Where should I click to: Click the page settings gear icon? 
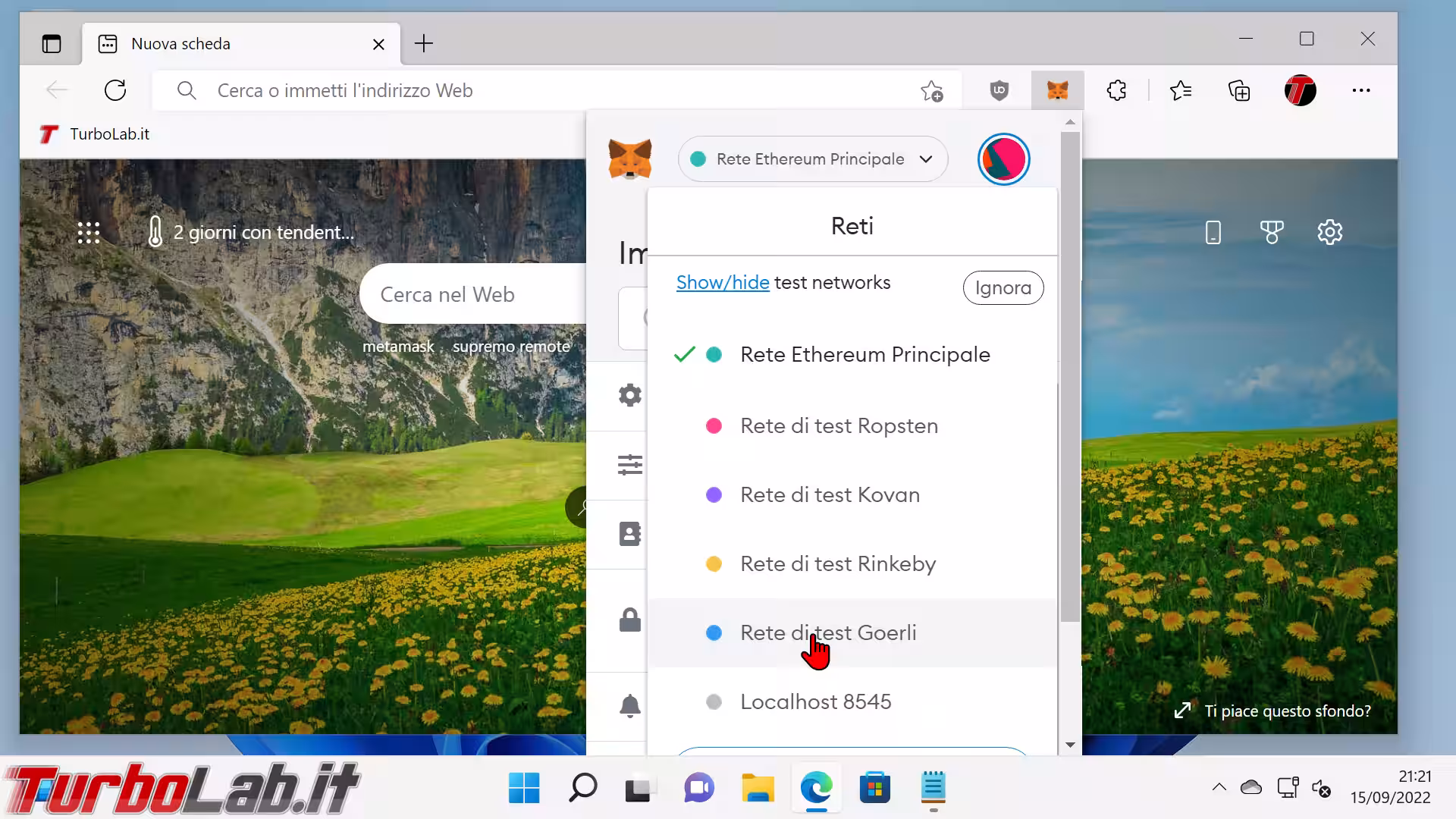pos(1329,232)
